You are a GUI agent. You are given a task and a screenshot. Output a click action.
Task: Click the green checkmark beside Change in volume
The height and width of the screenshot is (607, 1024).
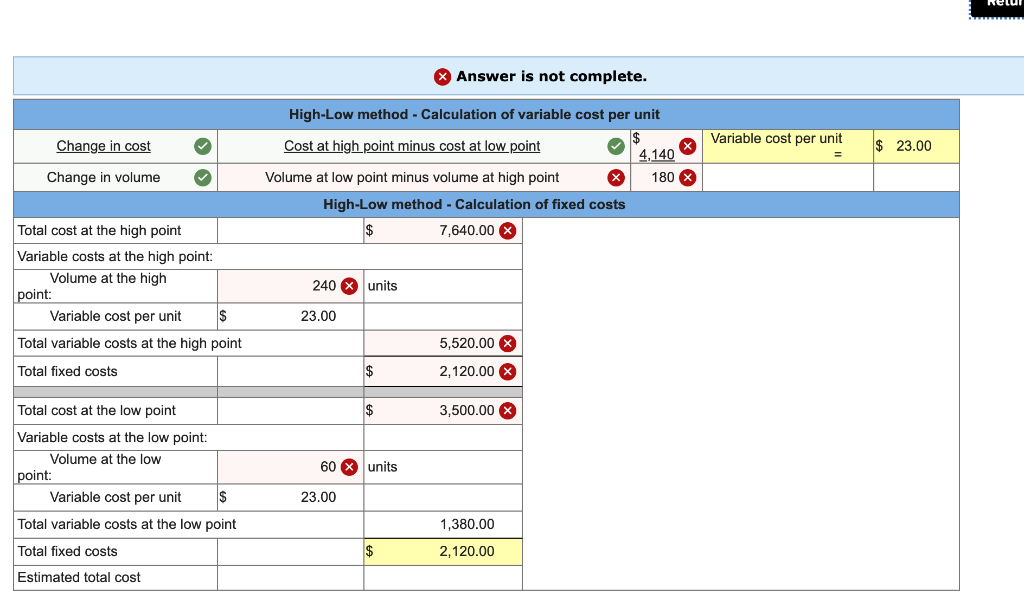click(x=202, y=177)
